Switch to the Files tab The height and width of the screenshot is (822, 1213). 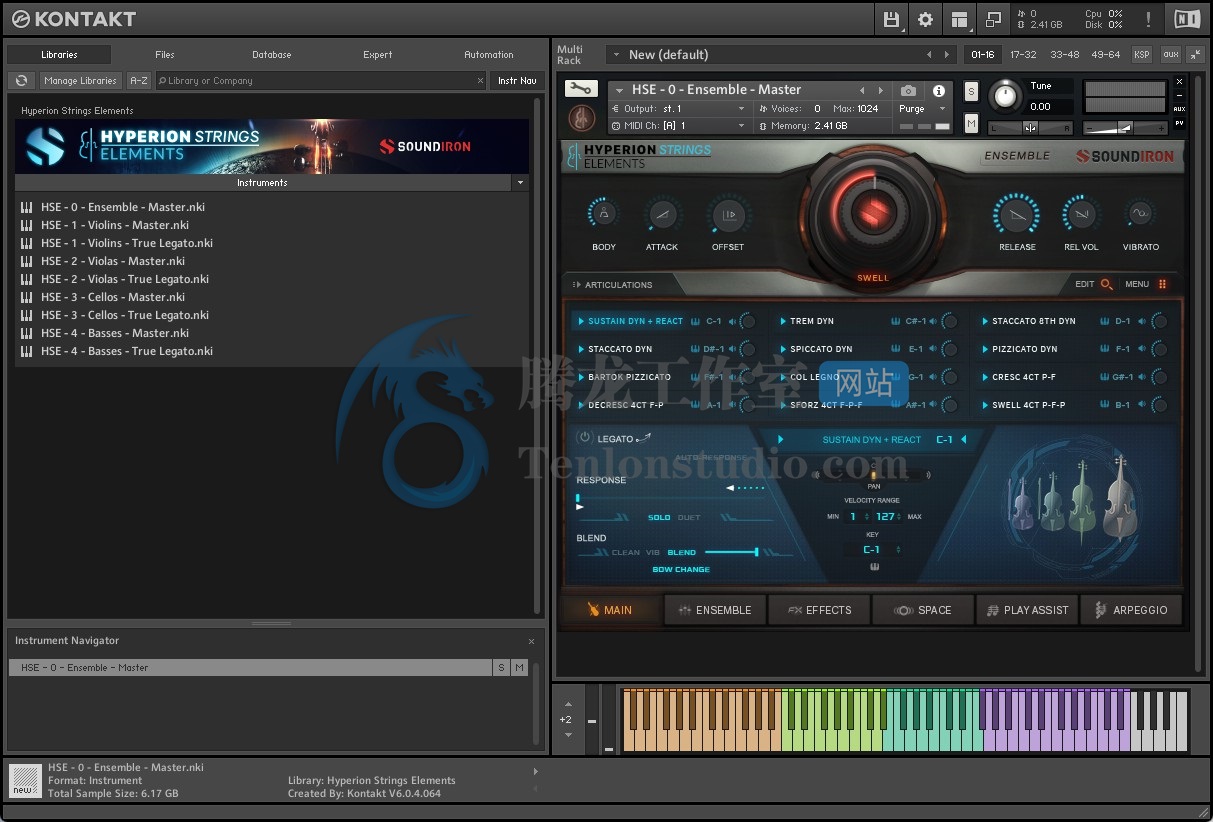pos(165,55)
